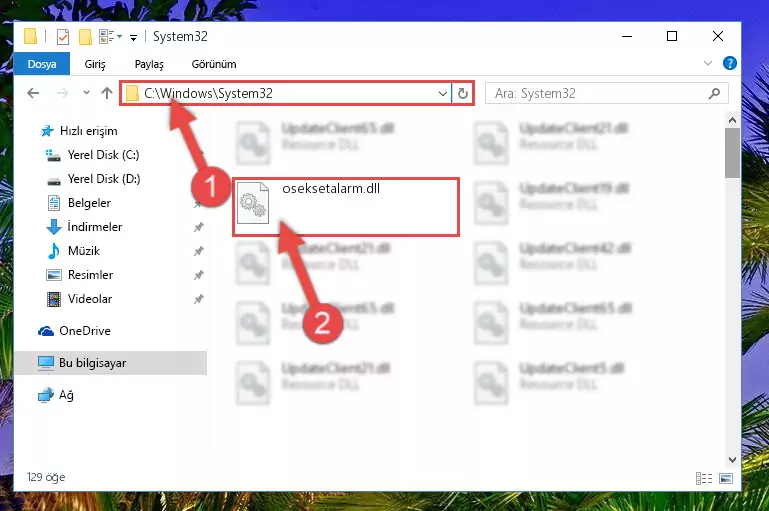Click the 129 öğe item count
769x511 pixels.
pyautogui.click(x=46, y=477)
